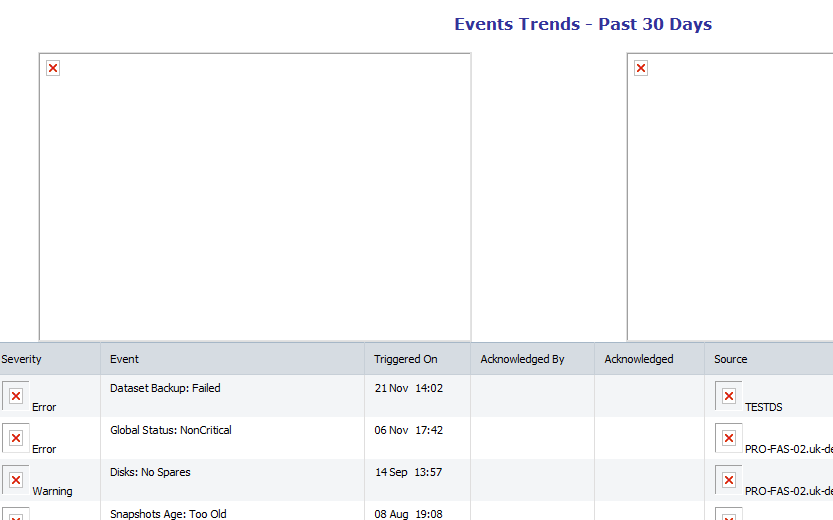Sort table by Severity column header
The height and width of the screenshot is (520, 833).
pos(22,359)
